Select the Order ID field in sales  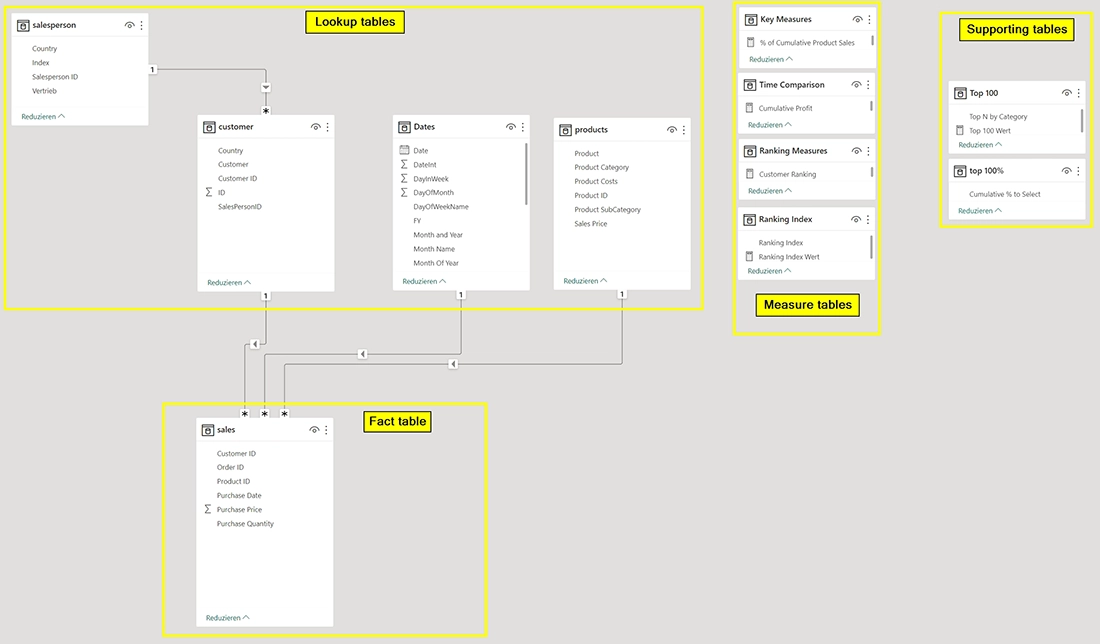point(230,467)
